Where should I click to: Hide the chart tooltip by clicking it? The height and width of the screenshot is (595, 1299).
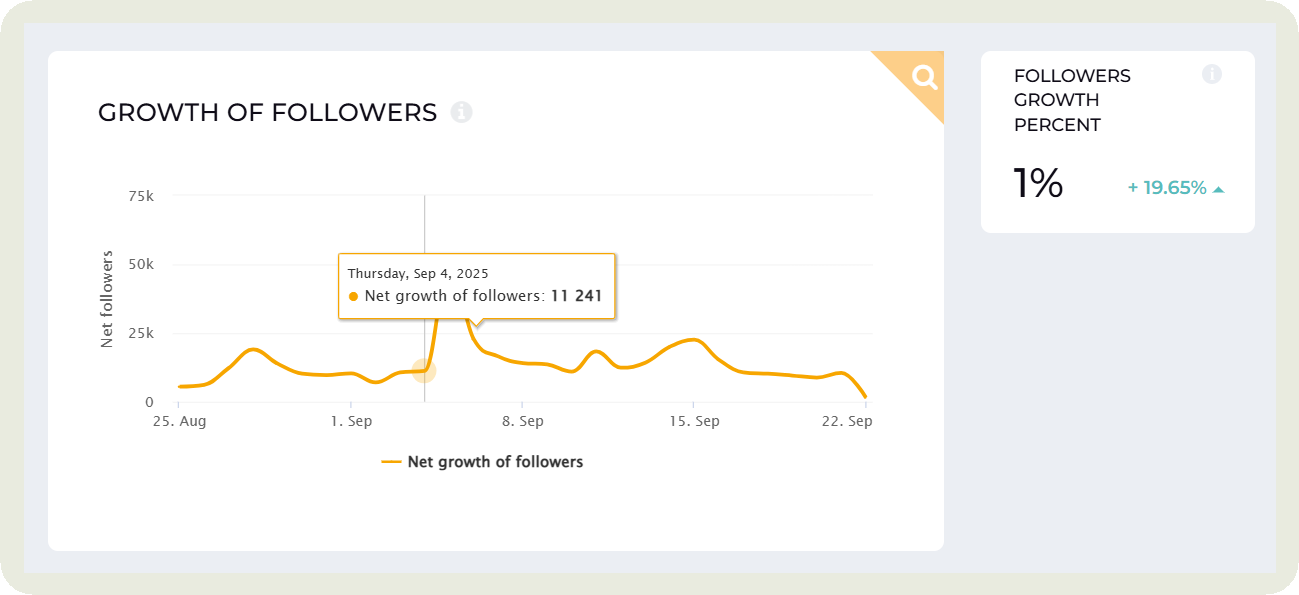[477, 284]
